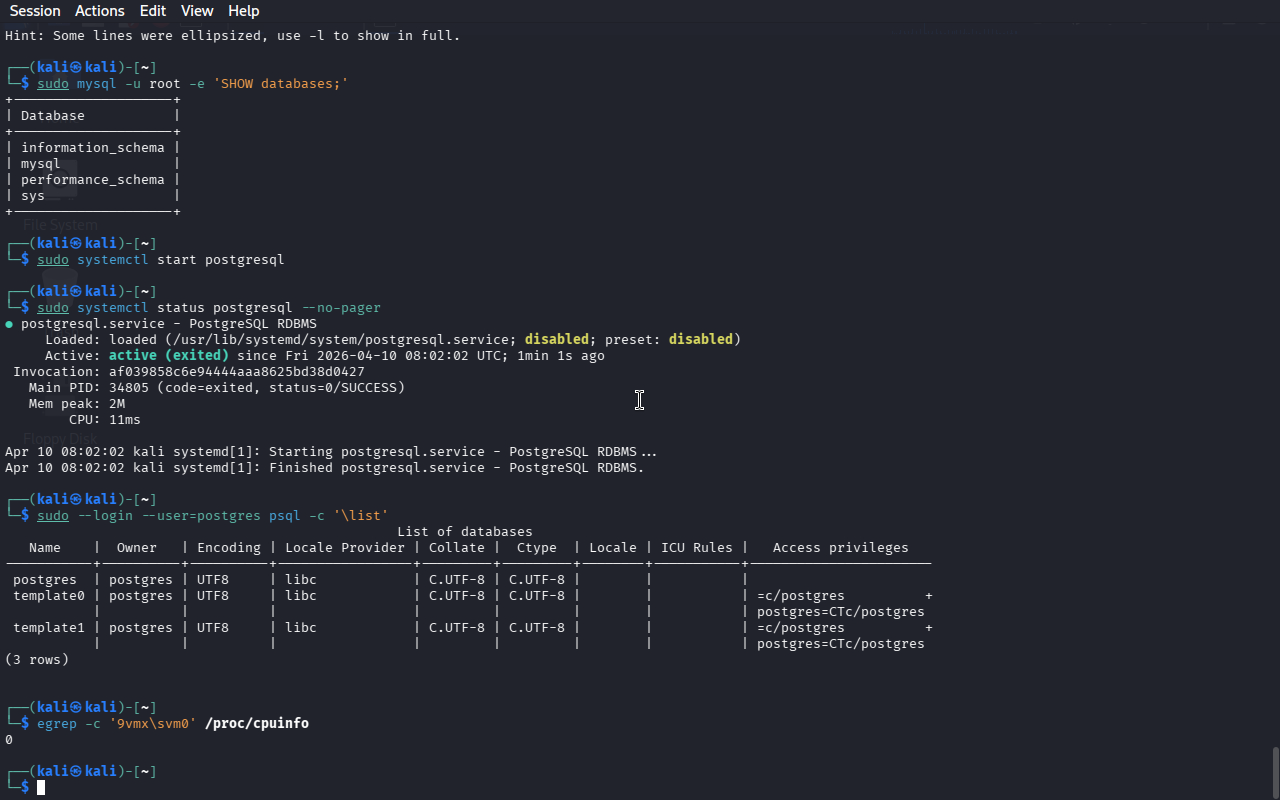Open the Help menu
The height and width of the screenshot is (800, 1280).
243,11
